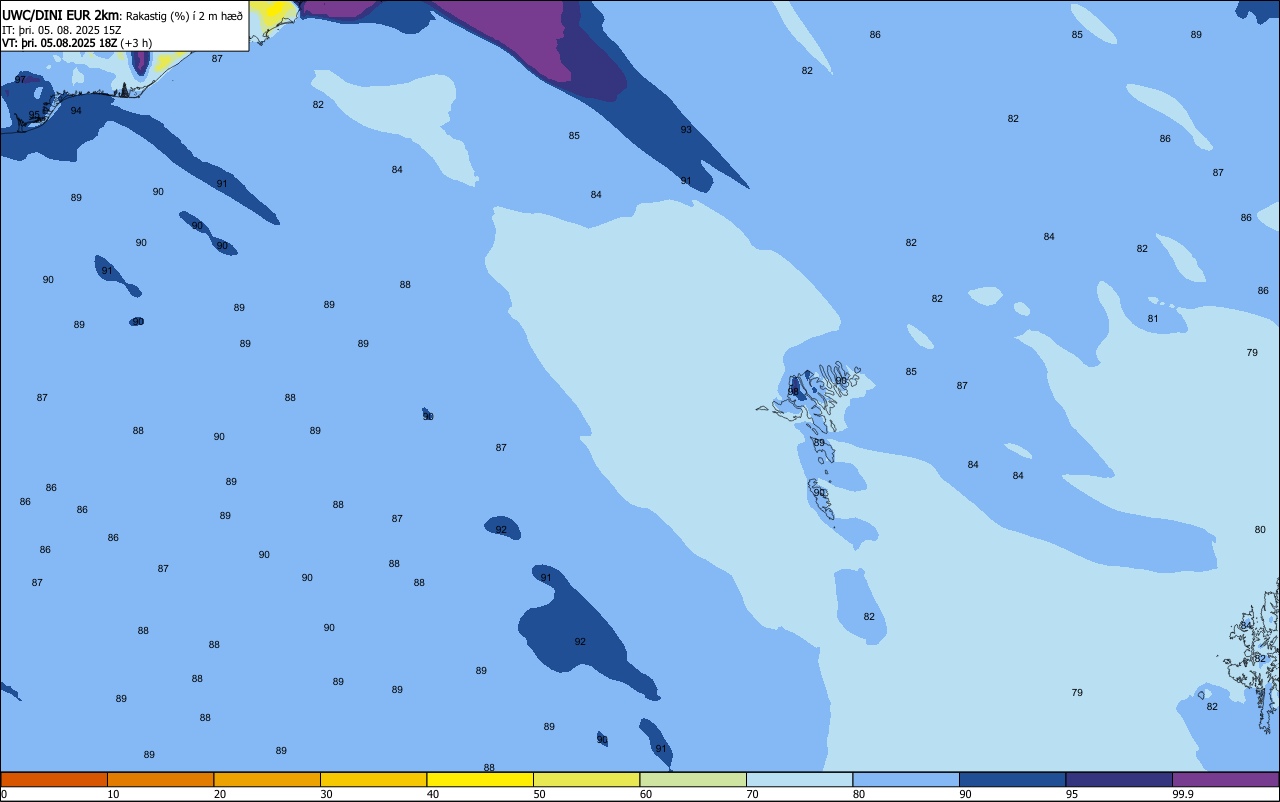The width and height of the screenshot is (1280, 802).
Task: Select the 'VT: þri. 05.08.2025 18Z (+3 h)' line
Action: click(77, 43)
